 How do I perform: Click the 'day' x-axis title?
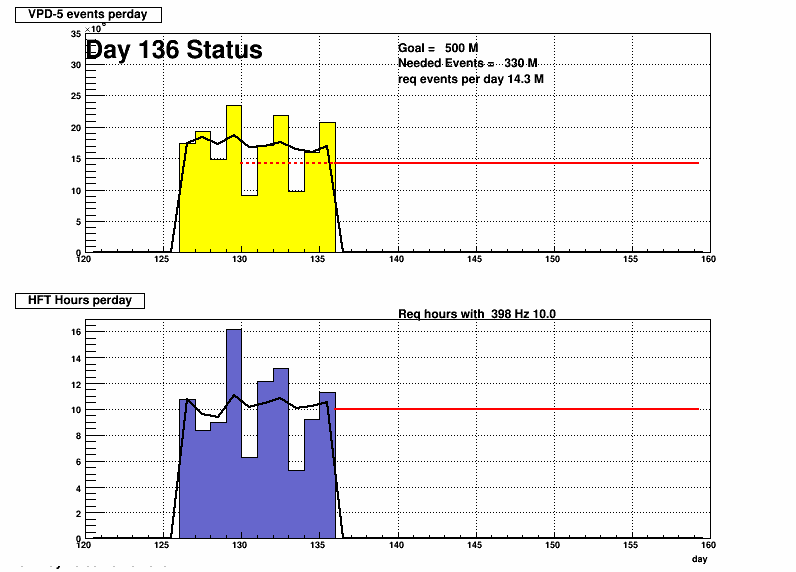[x=699, y=559]
